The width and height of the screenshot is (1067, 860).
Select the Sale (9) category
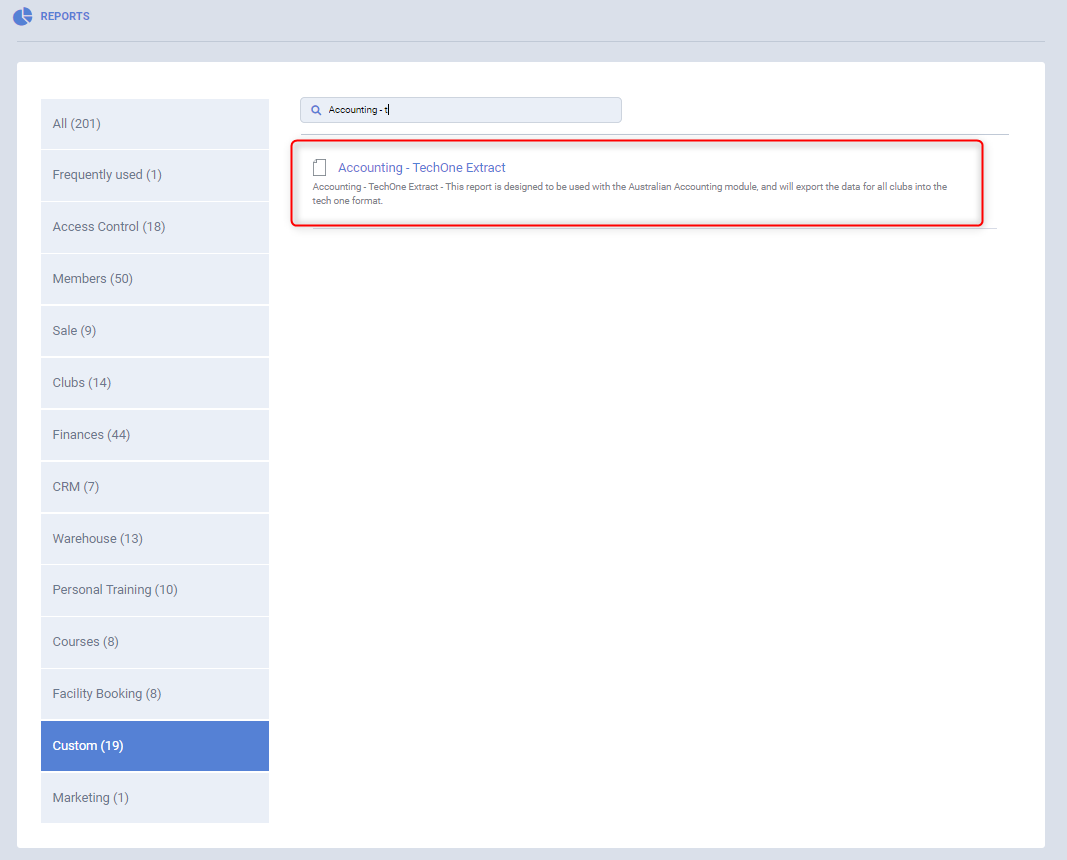154,331
